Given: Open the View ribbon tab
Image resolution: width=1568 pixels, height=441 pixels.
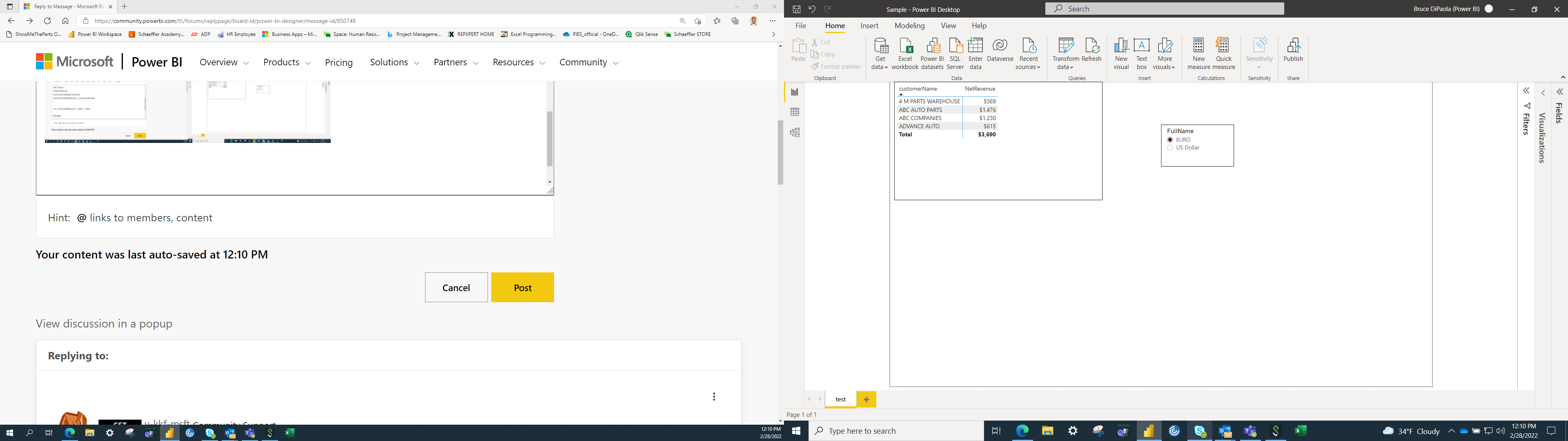Looking at the screenshot, I should point(948,26).
